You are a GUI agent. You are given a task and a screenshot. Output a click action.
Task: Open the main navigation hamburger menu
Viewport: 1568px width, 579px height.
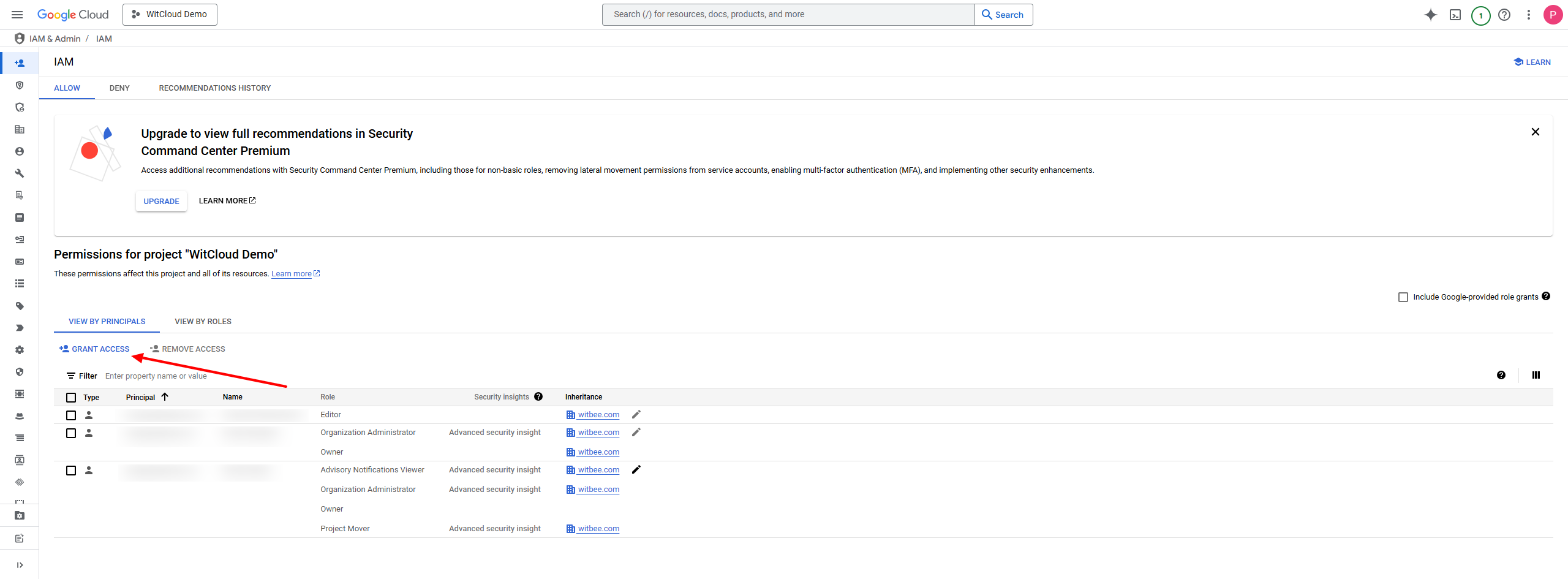click(x=17, y=15)
